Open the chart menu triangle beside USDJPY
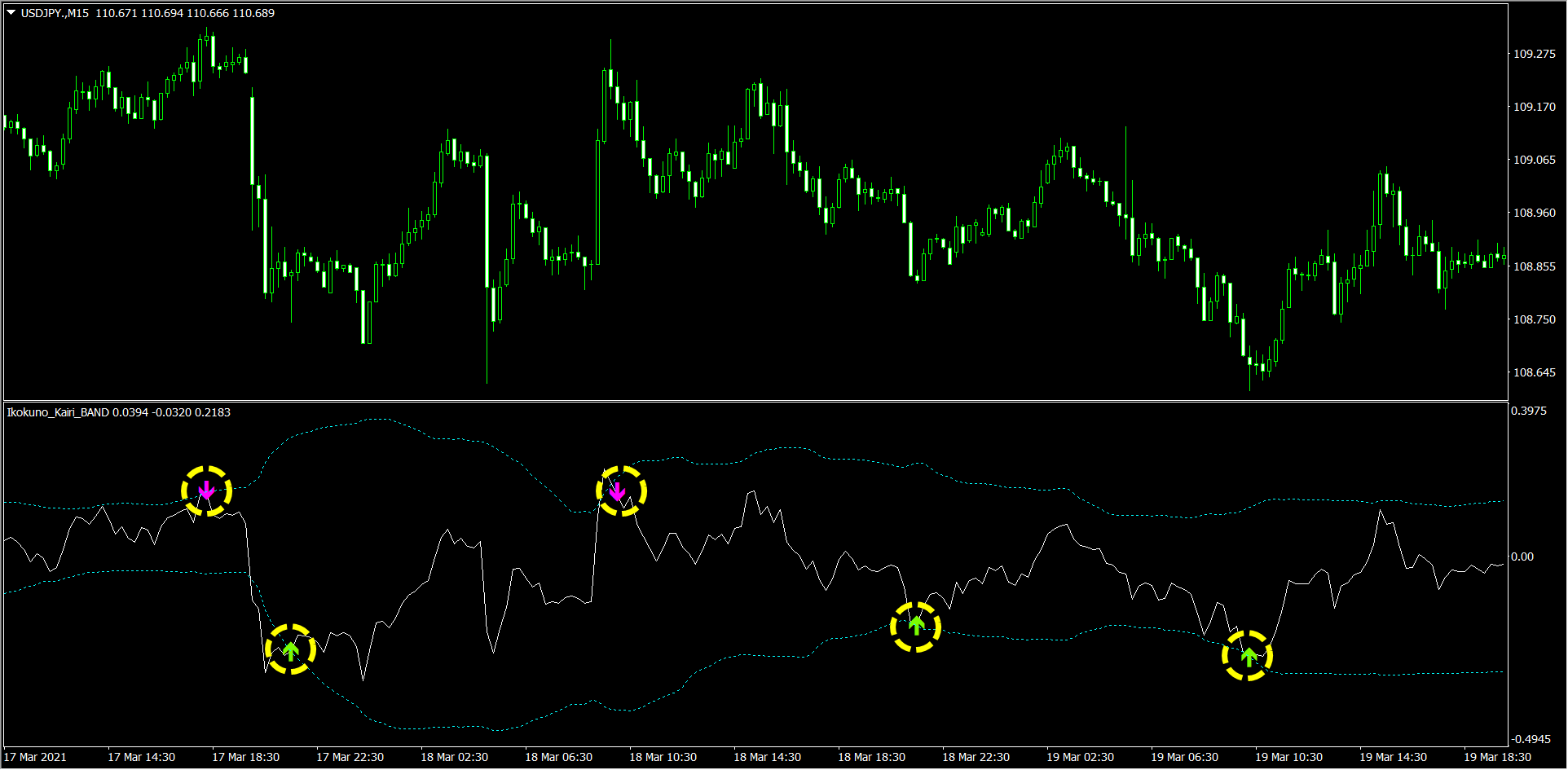Screen dimensions: 1568x770 pyautogui.click(x=11, y=13)
